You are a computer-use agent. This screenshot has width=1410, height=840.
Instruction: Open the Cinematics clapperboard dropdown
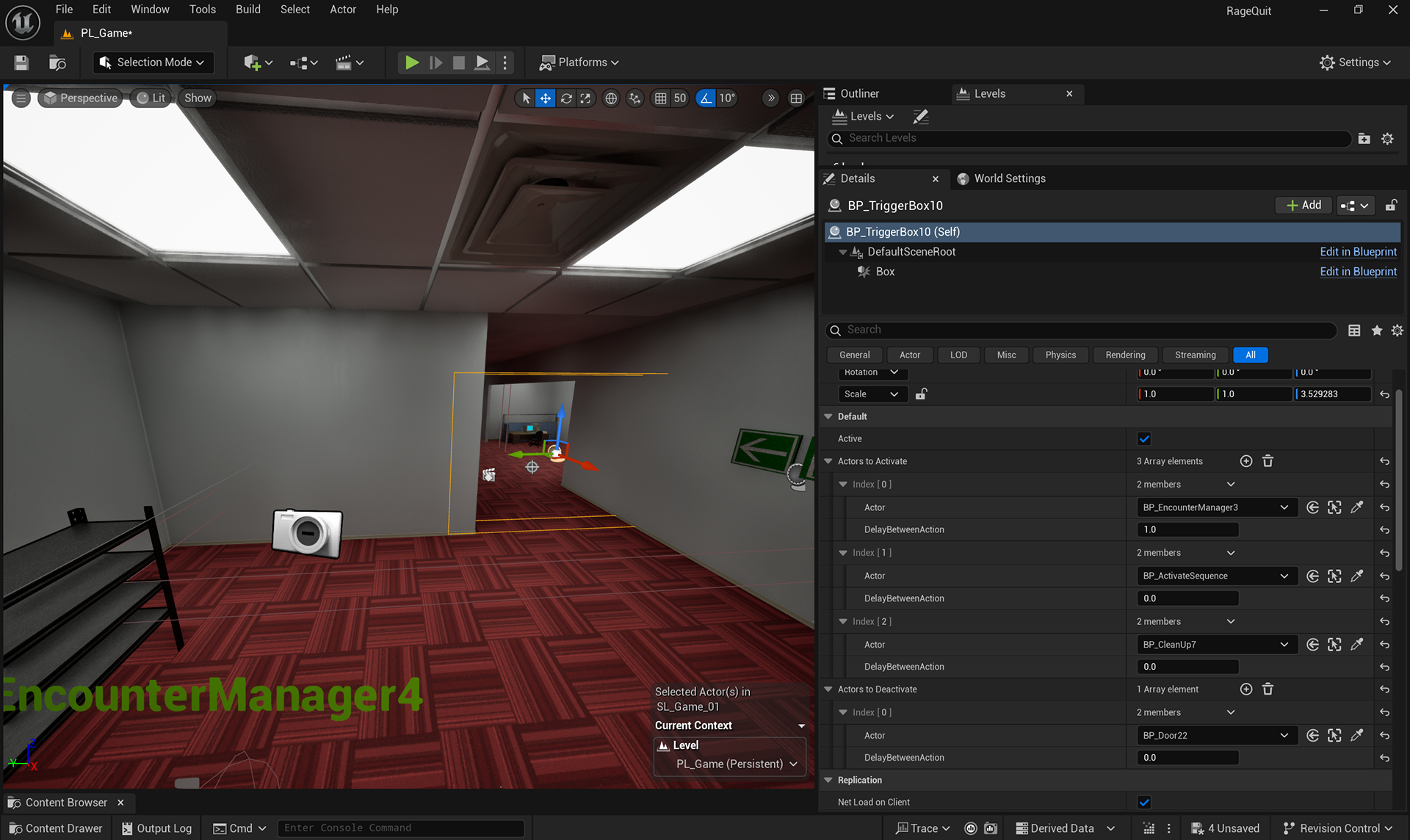tap(350, 62)
